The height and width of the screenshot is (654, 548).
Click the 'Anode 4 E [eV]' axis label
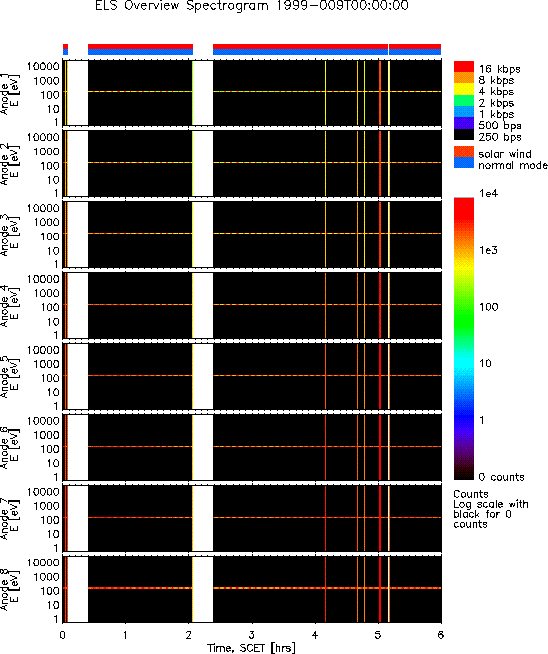[9, 307]
